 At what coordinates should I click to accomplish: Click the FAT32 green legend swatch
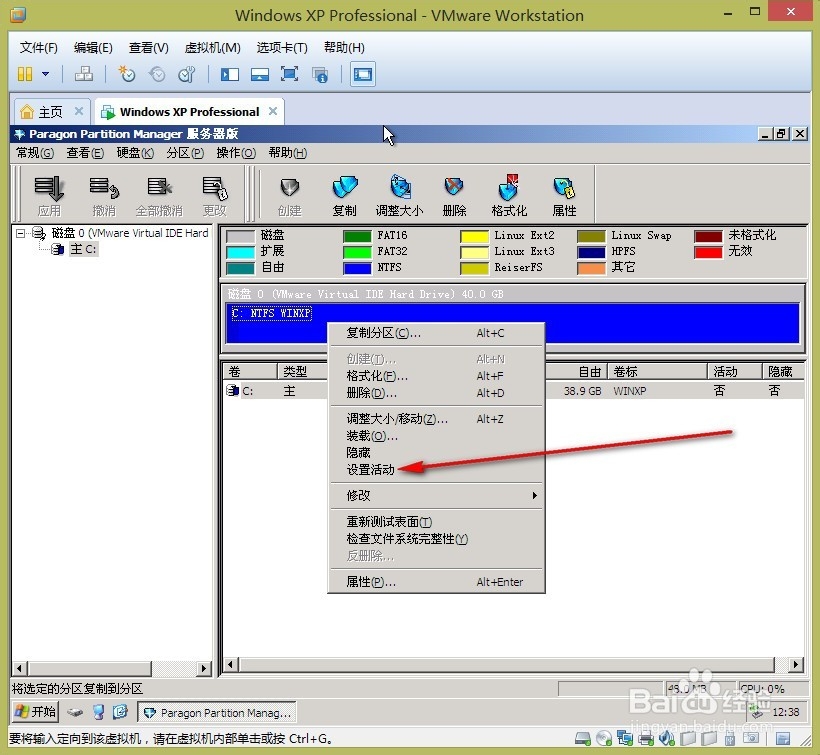(x=357, y=252)
